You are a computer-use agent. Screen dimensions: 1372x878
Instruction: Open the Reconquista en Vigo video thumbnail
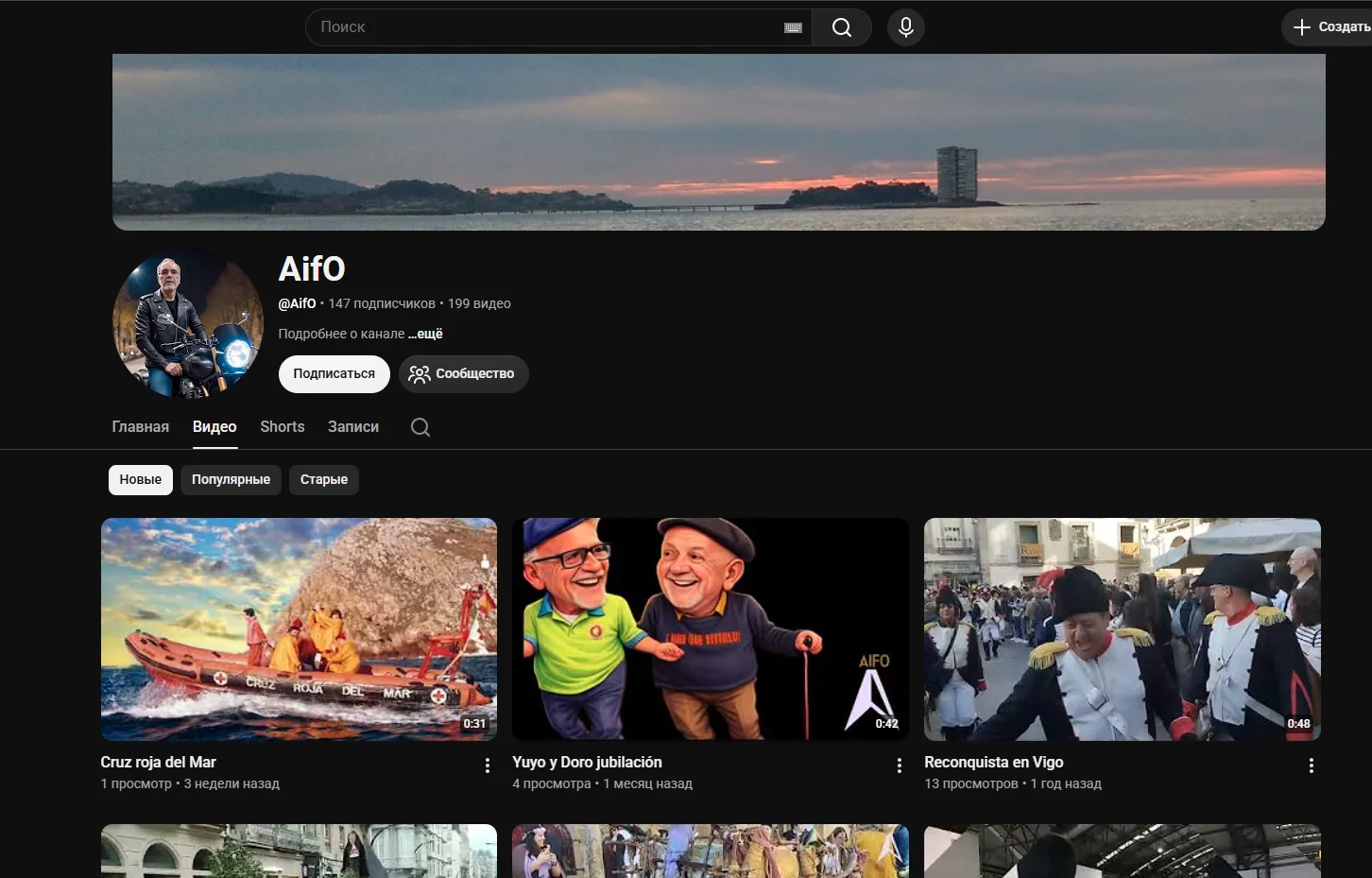1123,629
